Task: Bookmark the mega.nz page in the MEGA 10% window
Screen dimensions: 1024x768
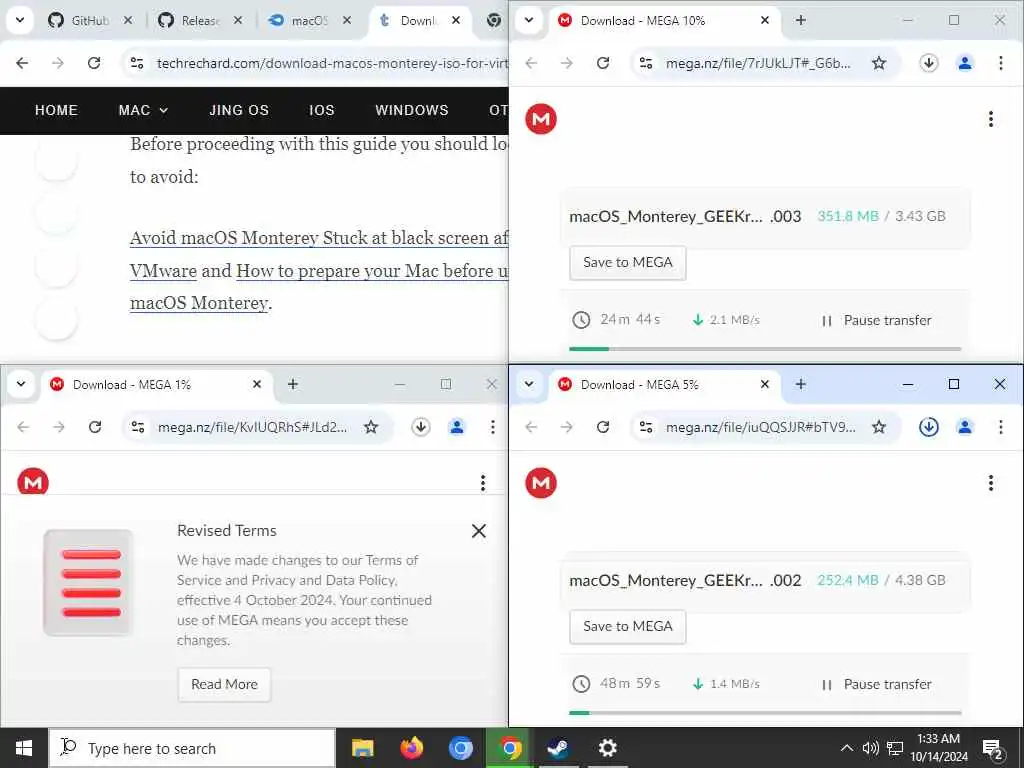Action: pos(879,63)
